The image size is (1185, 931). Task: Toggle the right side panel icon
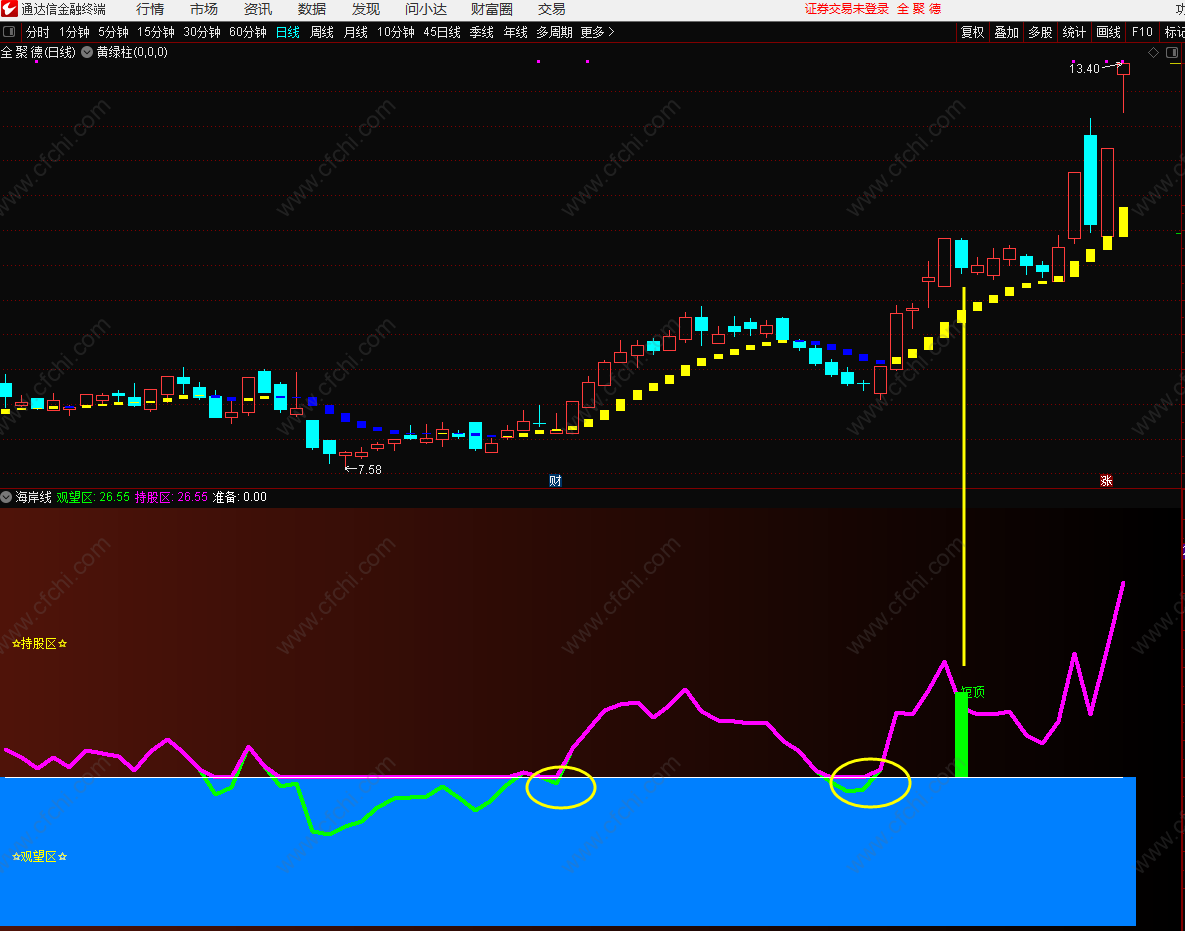(1172, 52)
